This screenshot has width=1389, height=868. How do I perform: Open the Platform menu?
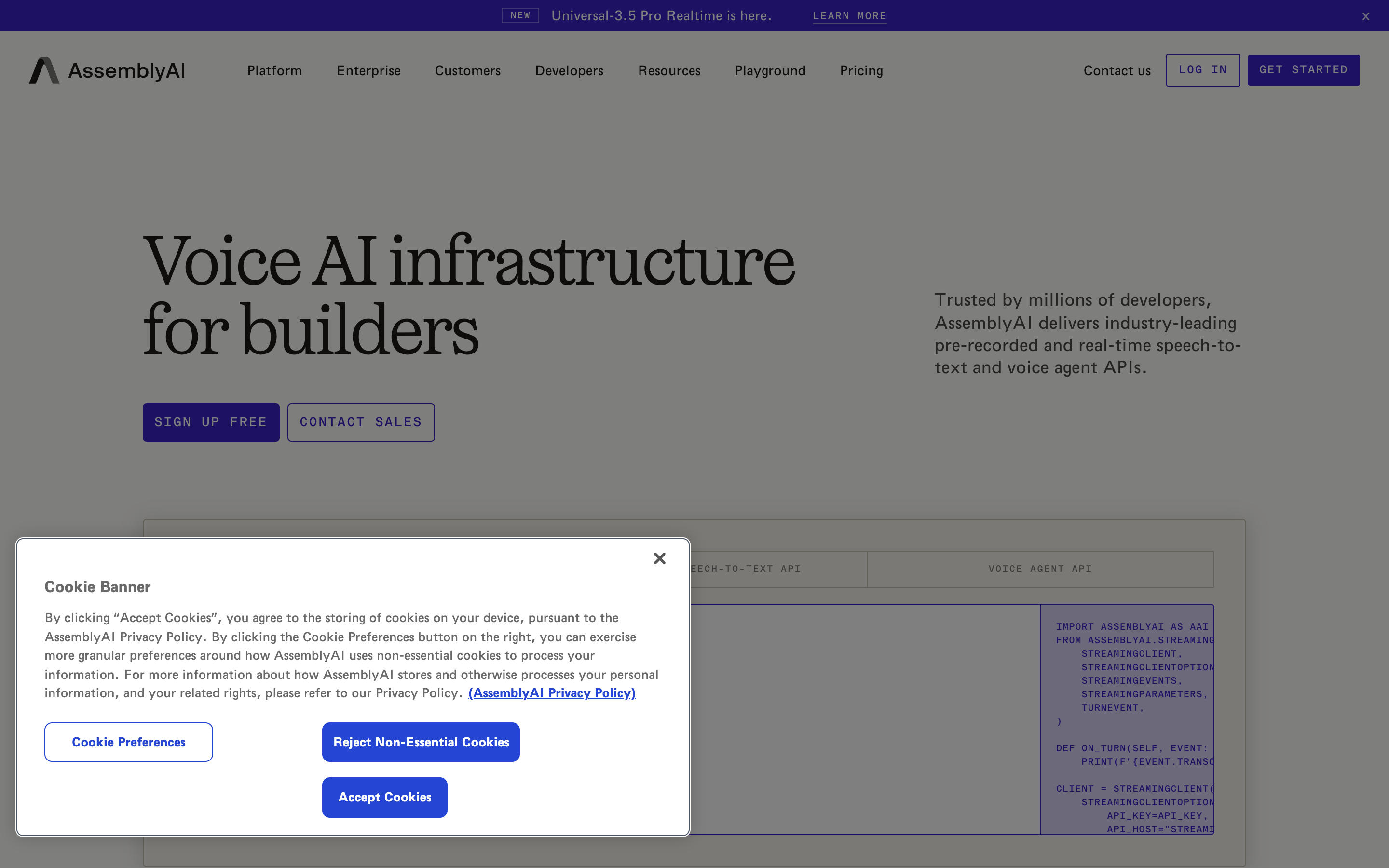pos(274,70)
